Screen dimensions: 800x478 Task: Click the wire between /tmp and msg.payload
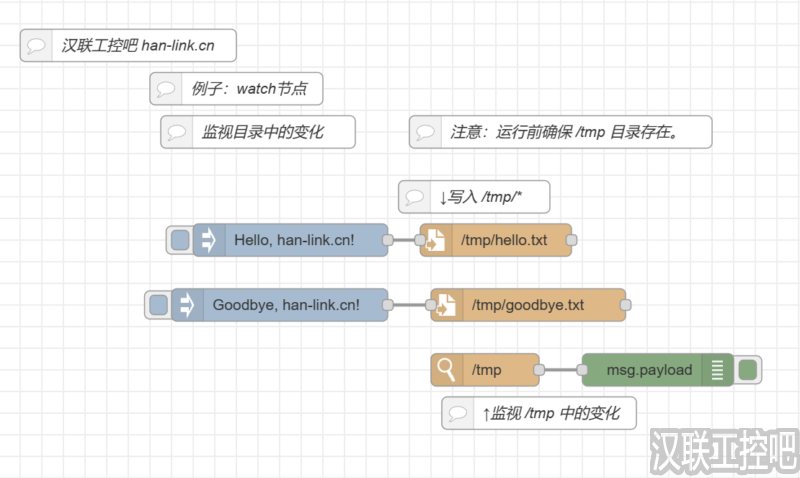coord(560,370)
